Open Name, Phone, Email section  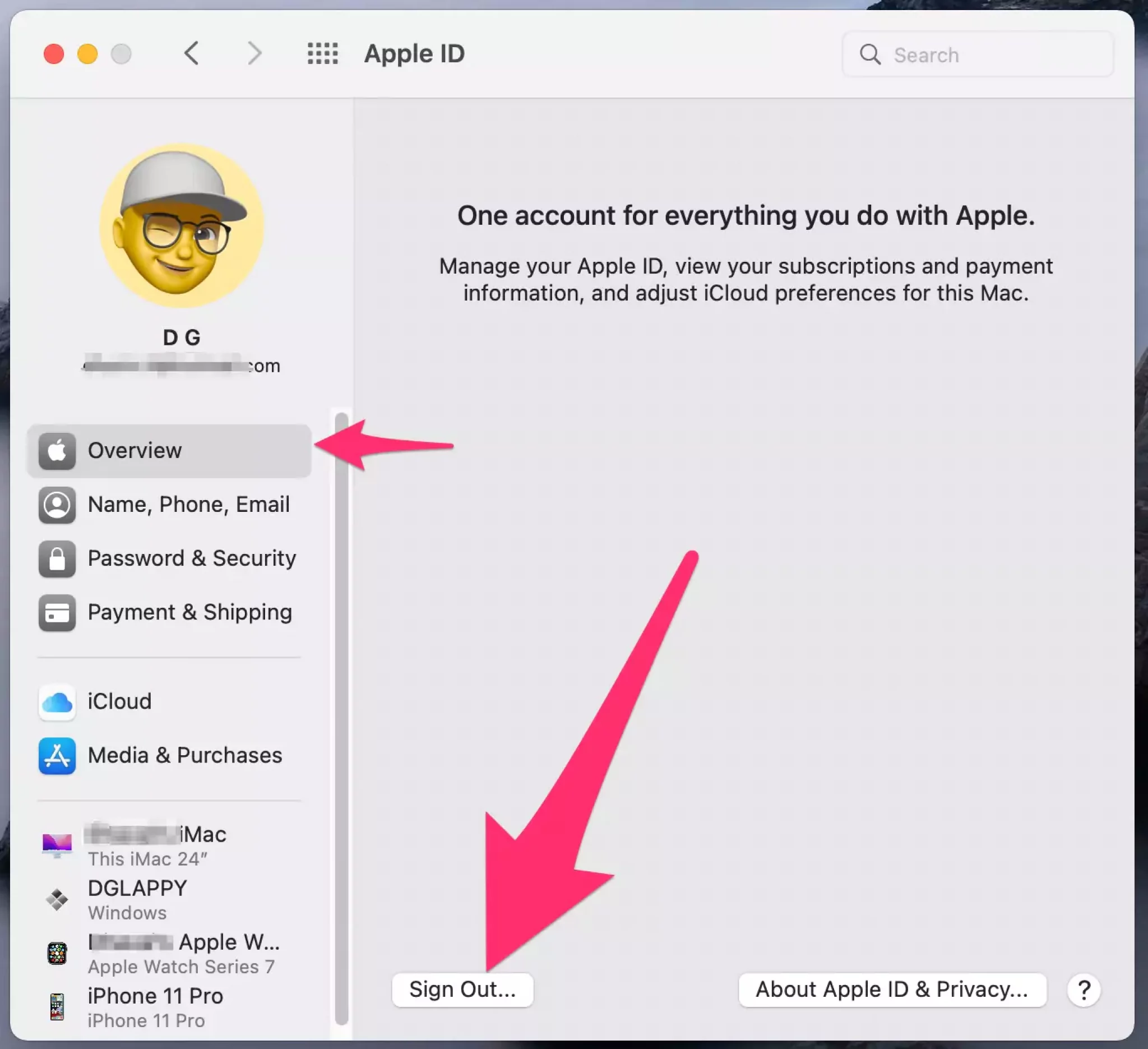click(x=169, y=505)
